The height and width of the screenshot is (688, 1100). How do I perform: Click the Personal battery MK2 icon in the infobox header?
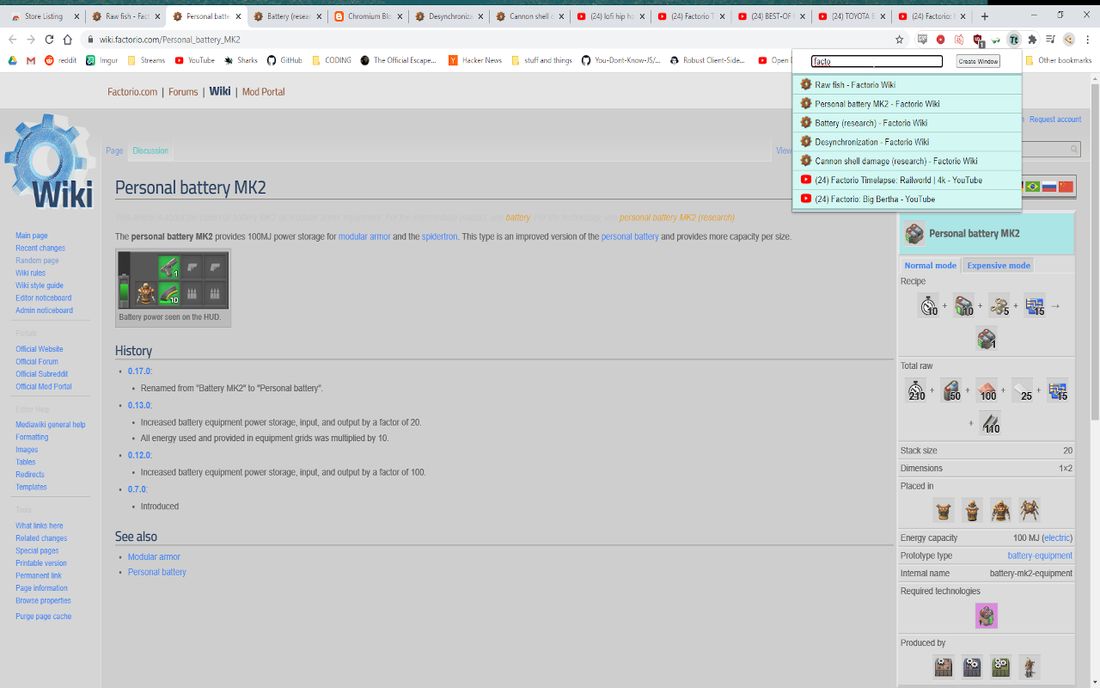(x=913, y=233)
